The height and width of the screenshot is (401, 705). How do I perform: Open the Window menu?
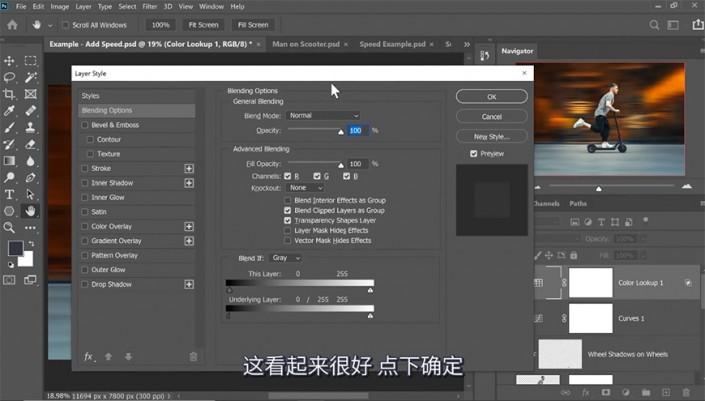point(211,7)
